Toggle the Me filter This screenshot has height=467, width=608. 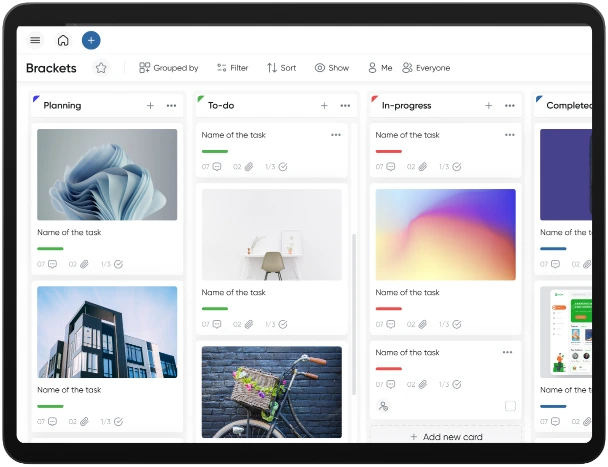coord(379,68)
